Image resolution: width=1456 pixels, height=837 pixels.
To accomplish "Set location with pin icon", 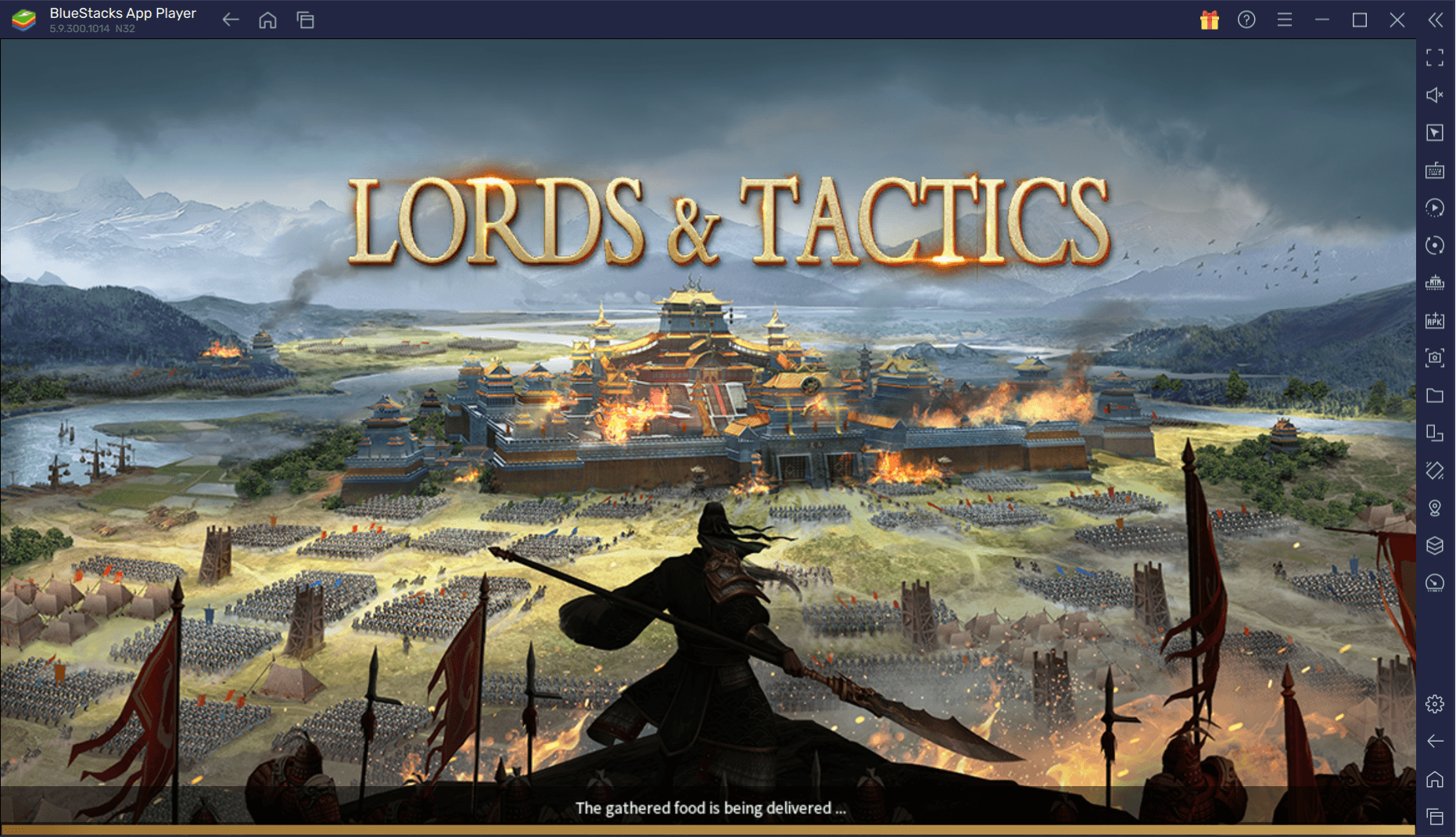I will point(1435,508).
